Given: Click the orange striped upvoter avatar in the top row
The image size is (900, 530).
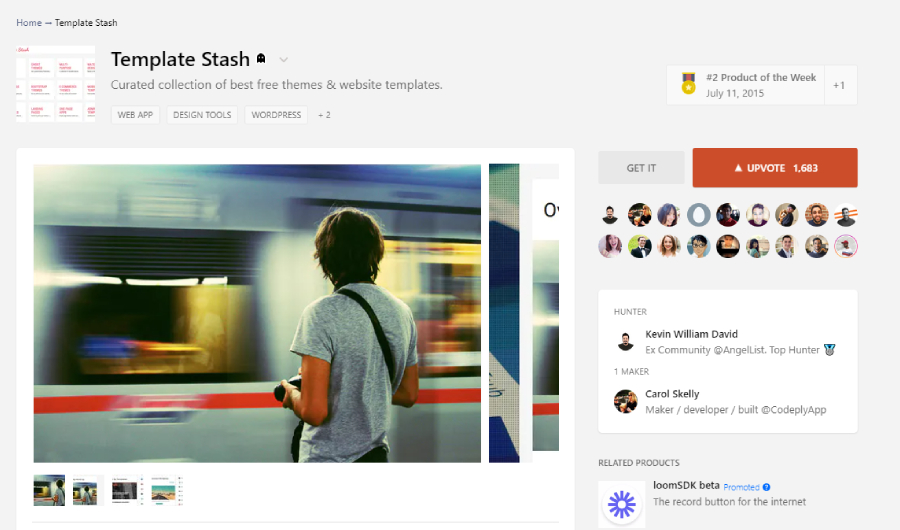Looking at the screenshot, I should pos(846,215).
